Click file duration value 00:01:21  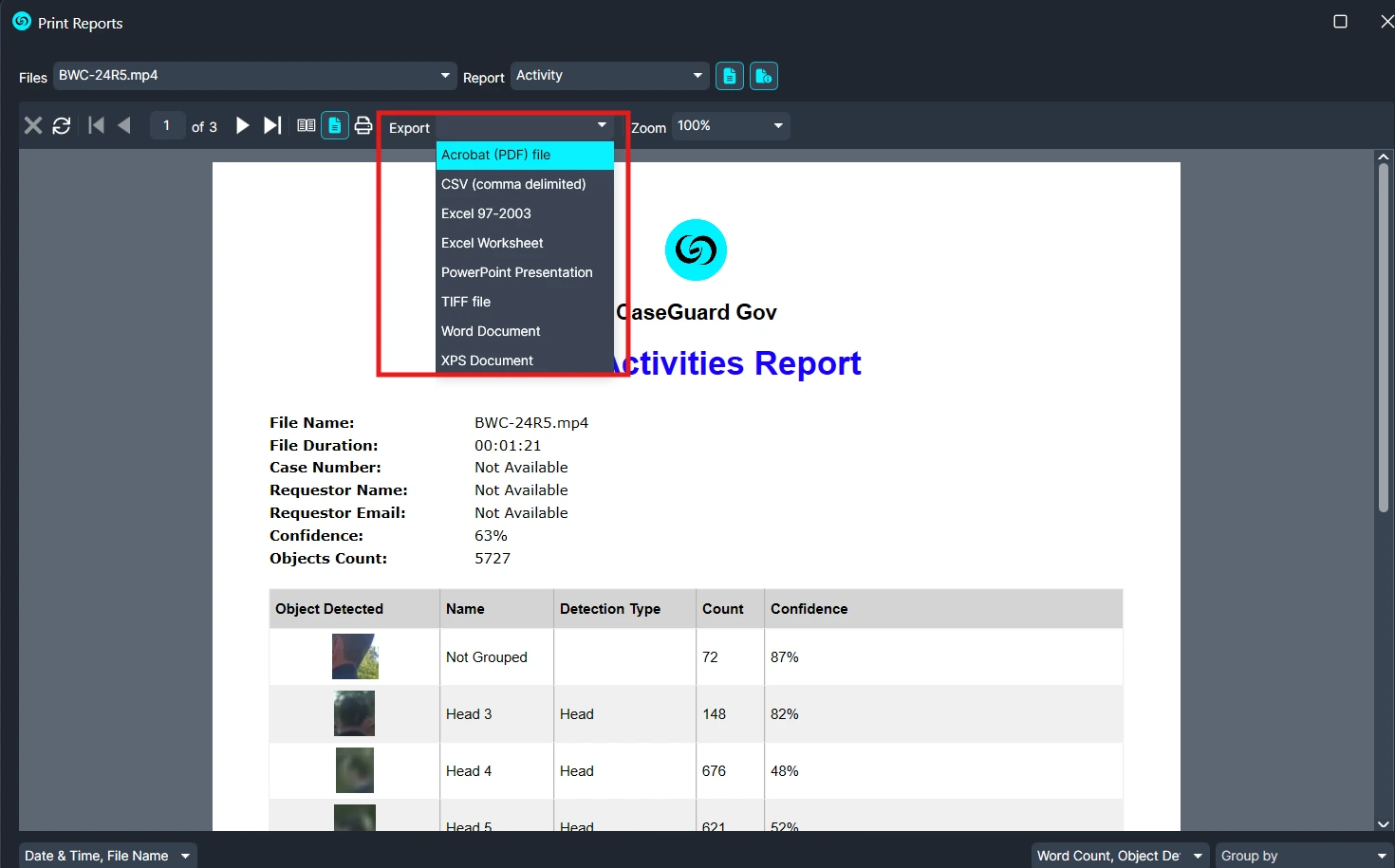pyautogui.click(x=508, y=446)
